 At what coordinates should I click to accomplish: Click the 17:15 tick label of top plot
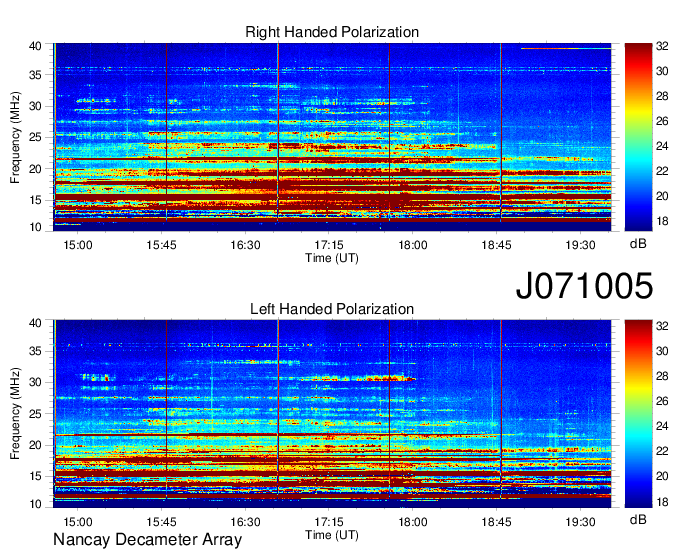click(329, 245)
